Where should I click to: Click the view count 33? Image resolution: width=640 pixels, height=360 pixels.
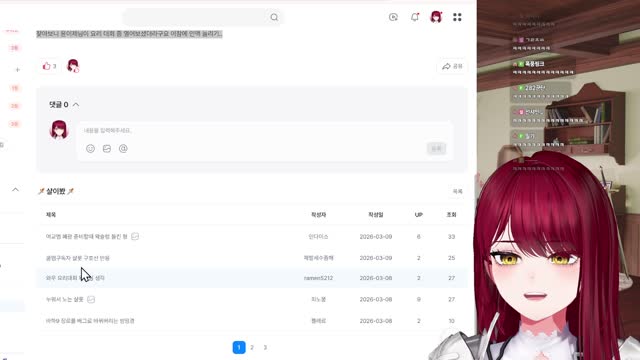(x=451, y=236)
